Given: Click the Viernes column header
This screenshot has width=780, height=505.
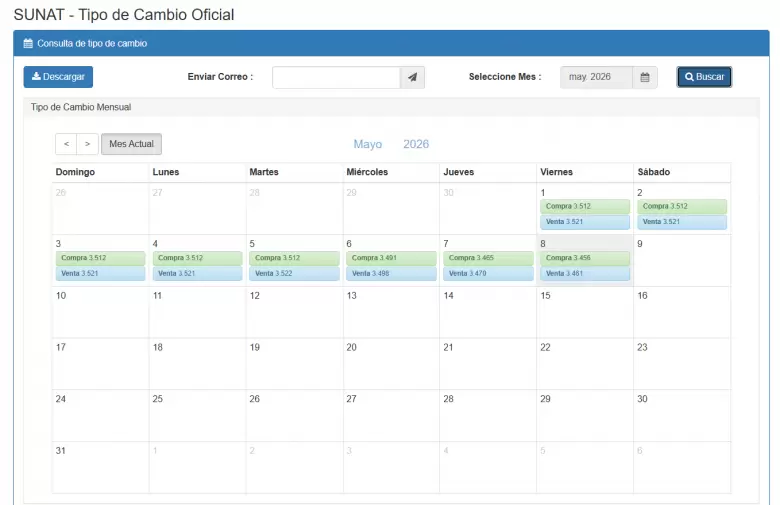Looking at the screenshot, I should point(556,172).
